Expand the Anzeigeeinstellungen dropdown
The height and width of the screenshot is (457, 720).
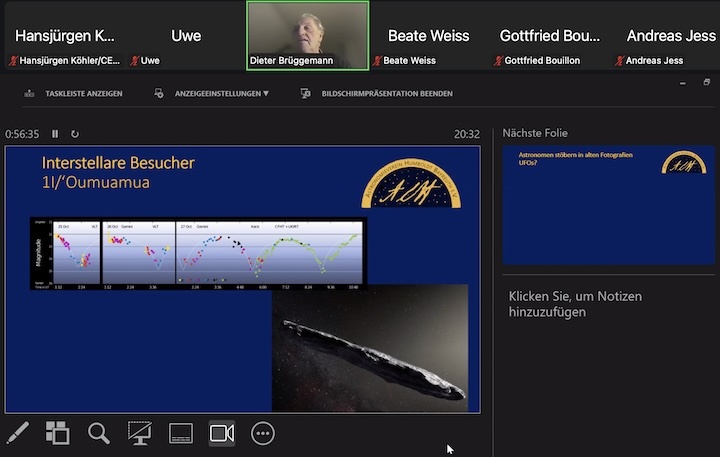pyautogui.click(x=212, y=93)
